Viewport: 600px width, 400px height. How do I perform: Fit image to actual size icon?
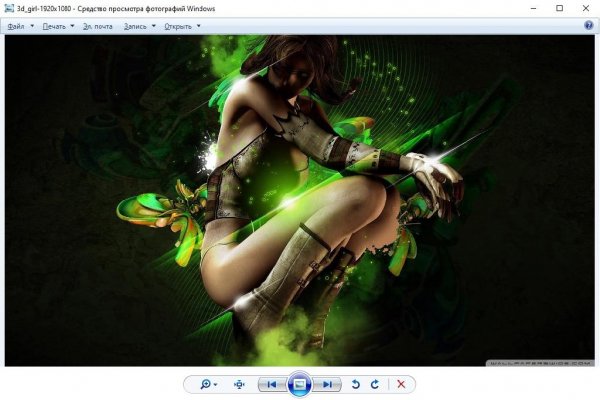[239, 384]
